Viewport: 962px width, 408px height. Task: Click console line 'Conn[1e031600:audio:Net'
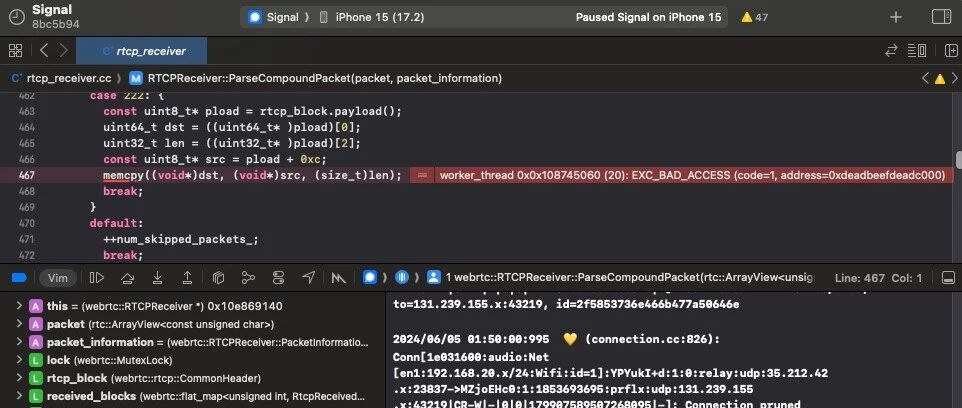[x=471, y=357]
